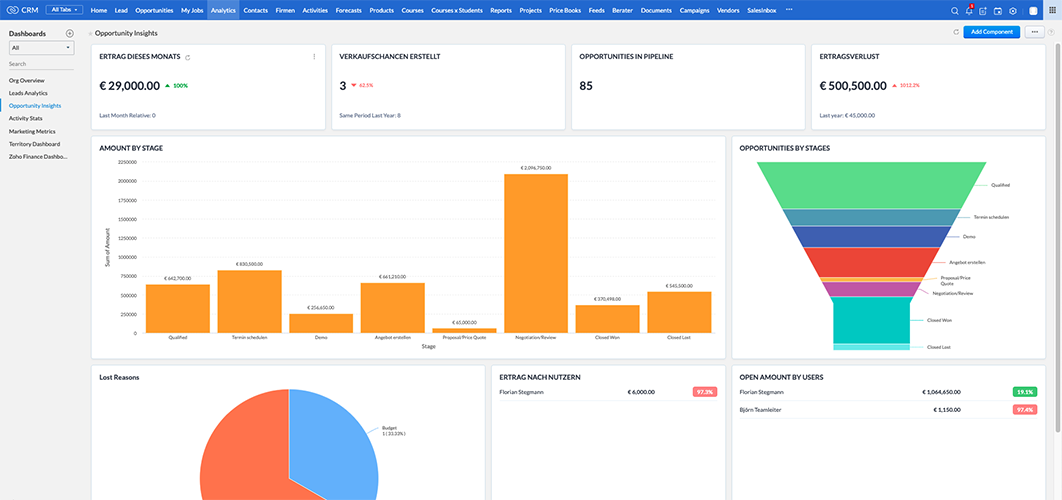Click the teal Closed Won funnel segment
The image size is (1062, 500).
coord(872,320)
